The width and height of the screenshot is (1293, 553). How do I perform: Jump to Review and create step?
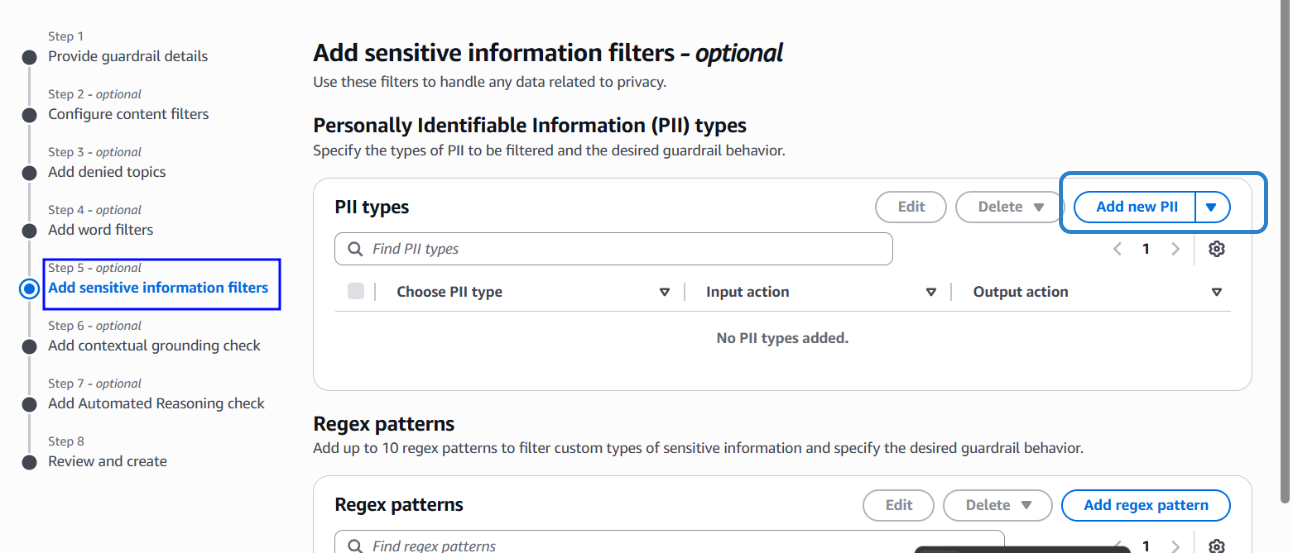pyautogui.click(x=107, y=461)
